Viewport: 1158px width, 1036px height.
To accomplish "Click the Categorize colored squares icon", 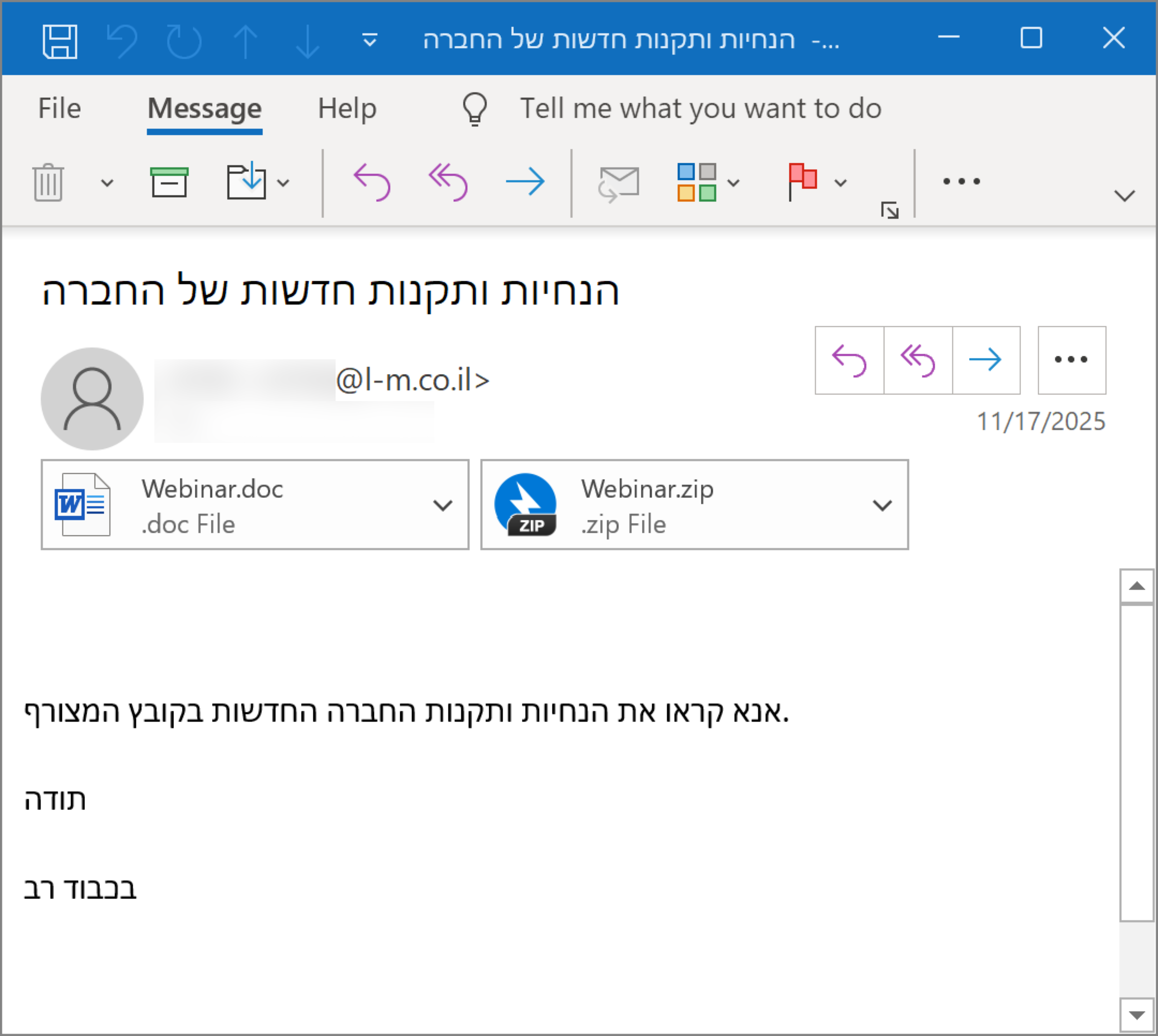I will tap(697, 182).
